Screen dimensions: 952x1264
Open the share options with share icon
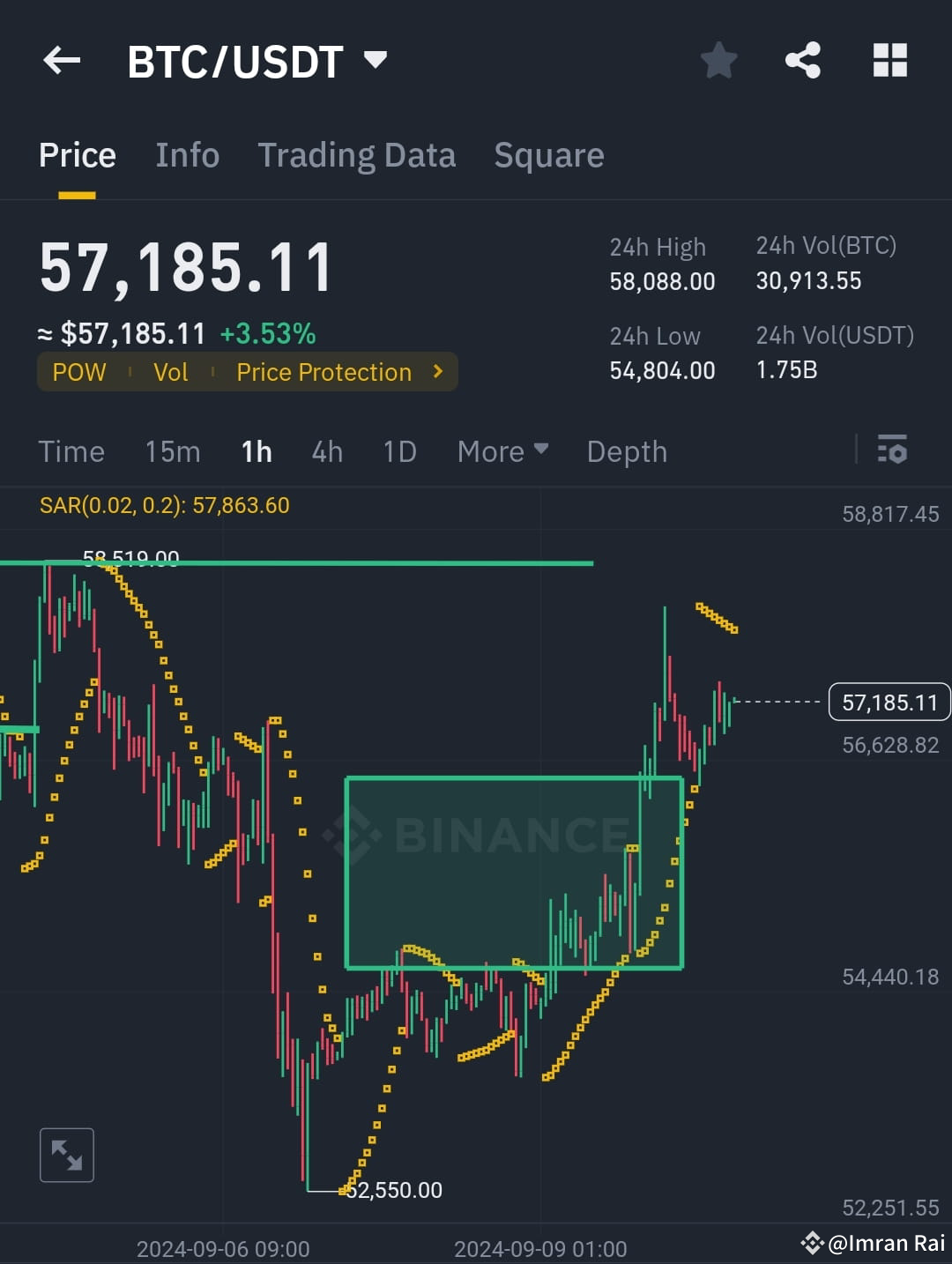(803, 60)
